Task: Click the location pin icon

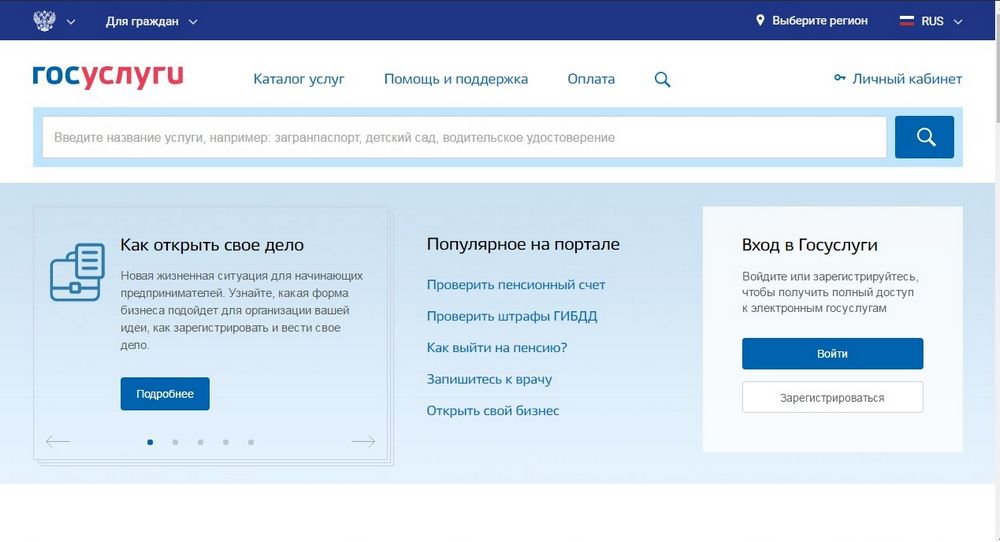Action: [760, 20]
